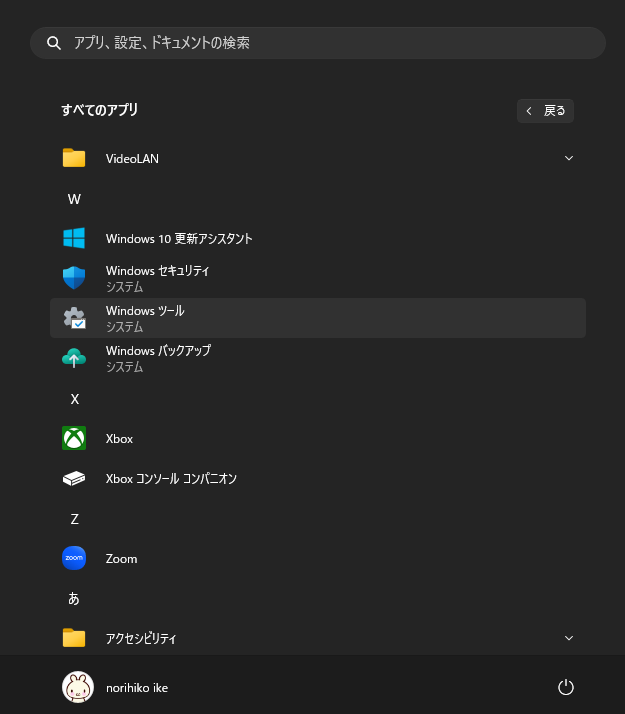Expand the VideoLAN folder chevron

pos(569,158)
